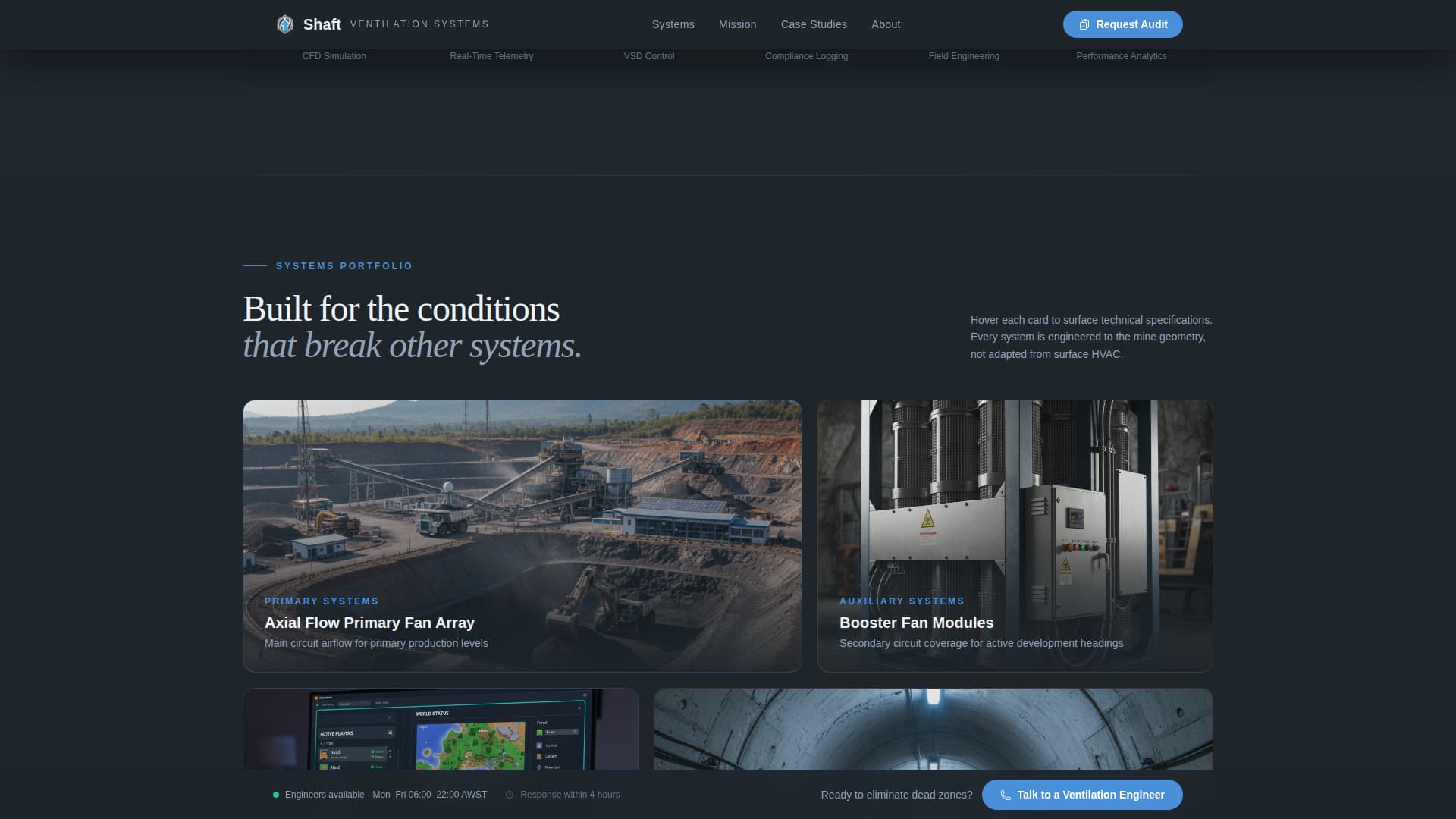Viewport: 1456px width, 819px height.
Task: Go to Case Studies page
Action: tap(814, 24)
